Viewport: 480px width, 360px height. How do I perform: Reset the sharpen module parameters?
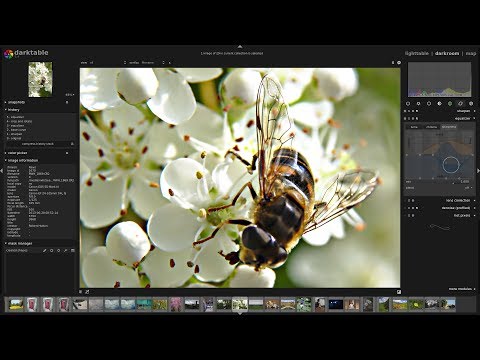coord(413,111)
